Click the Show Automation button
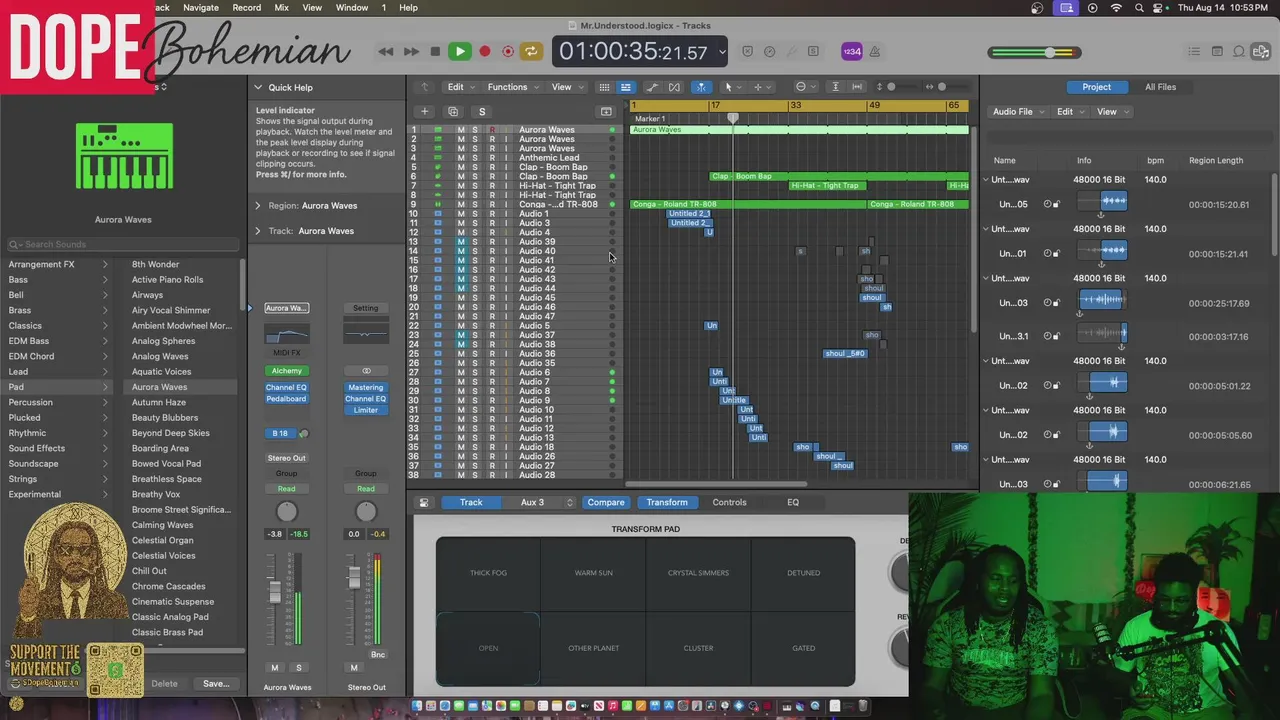Screen dimensions: 1280x720 point(652,87)
